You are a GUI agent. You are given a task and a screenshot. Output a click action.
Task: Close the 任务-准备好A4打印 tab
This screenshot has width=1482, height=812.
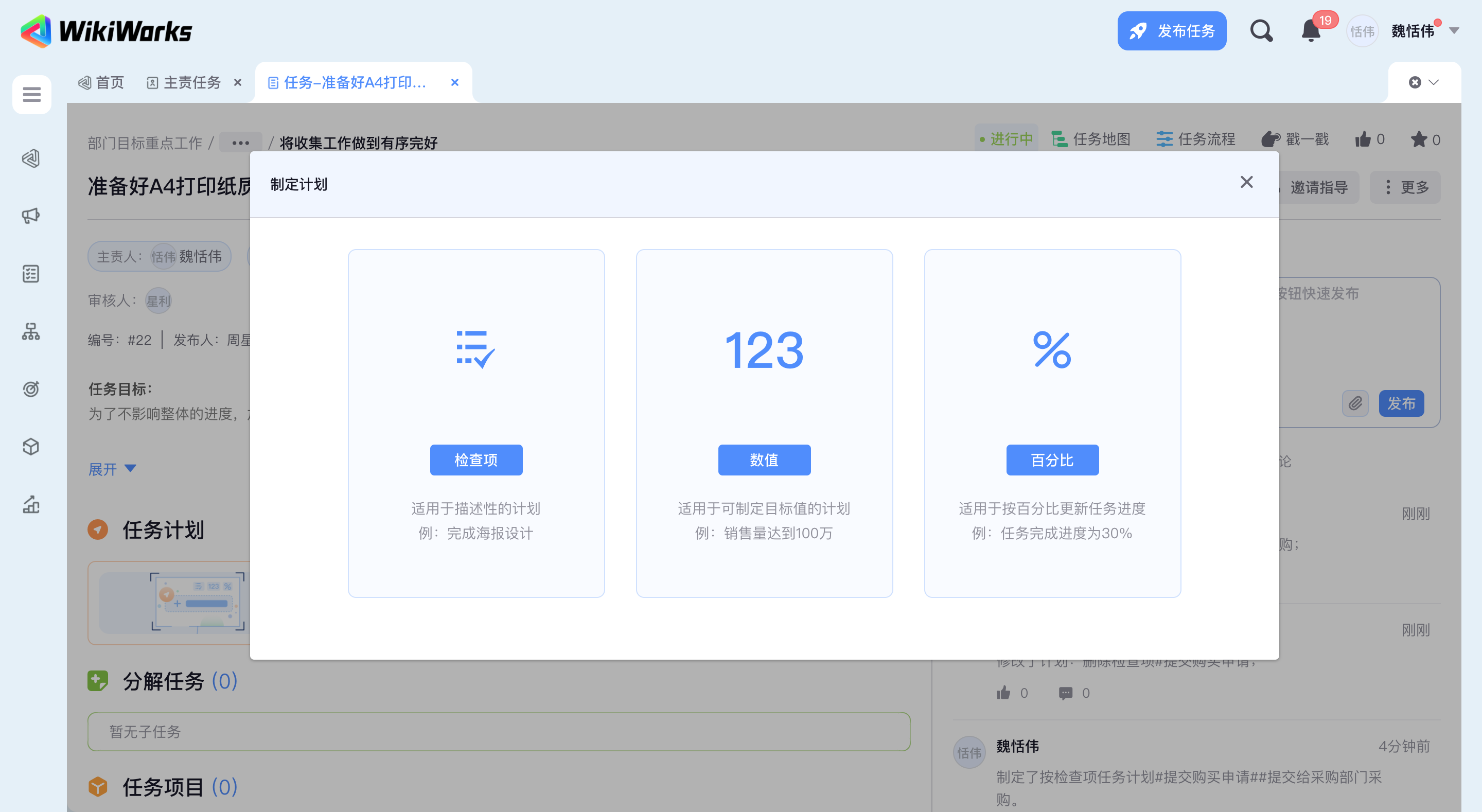(454, 82)
